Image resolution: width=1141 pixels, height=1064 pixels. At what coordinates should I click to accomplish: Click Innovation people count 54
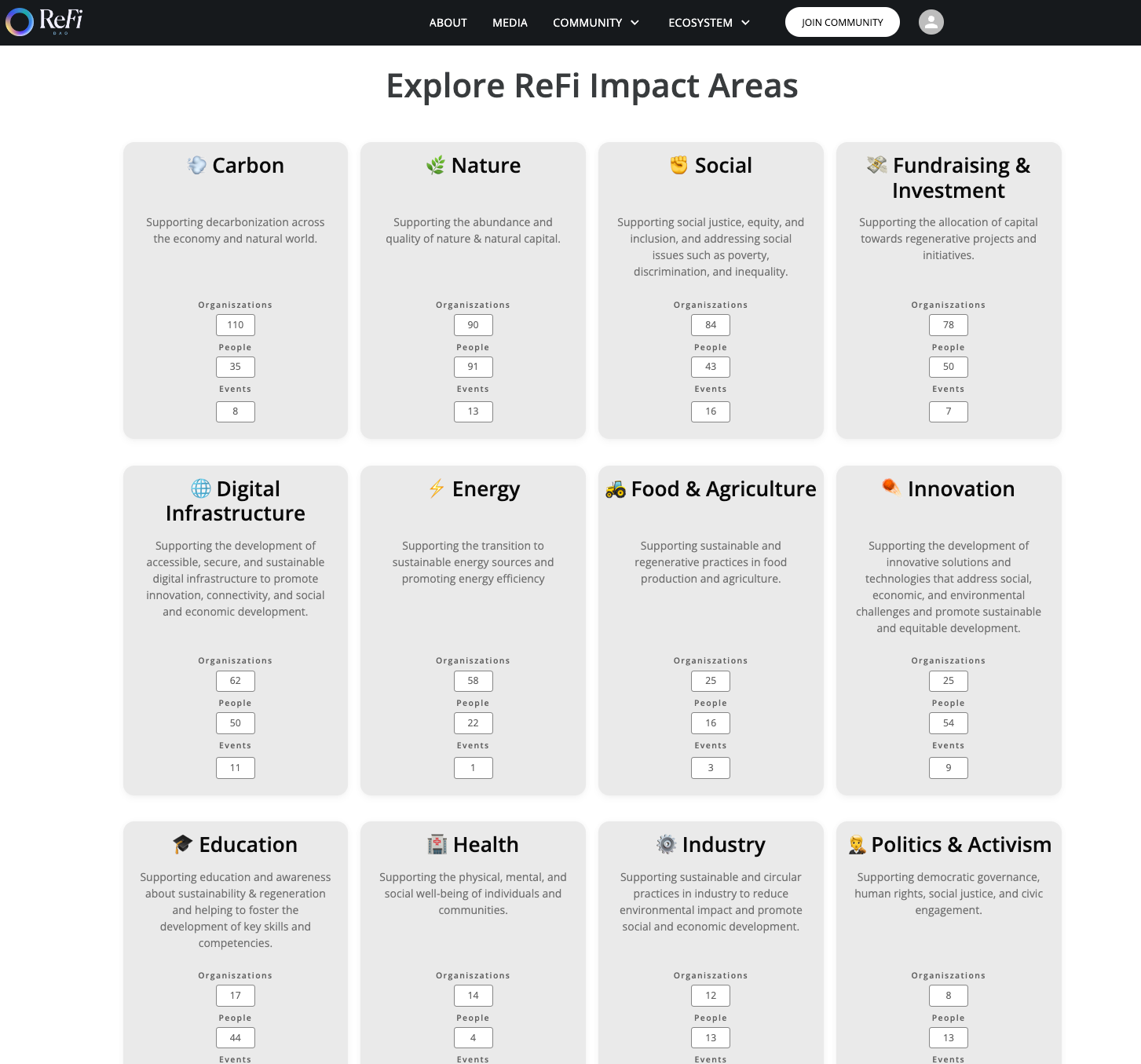pos(949,723)
